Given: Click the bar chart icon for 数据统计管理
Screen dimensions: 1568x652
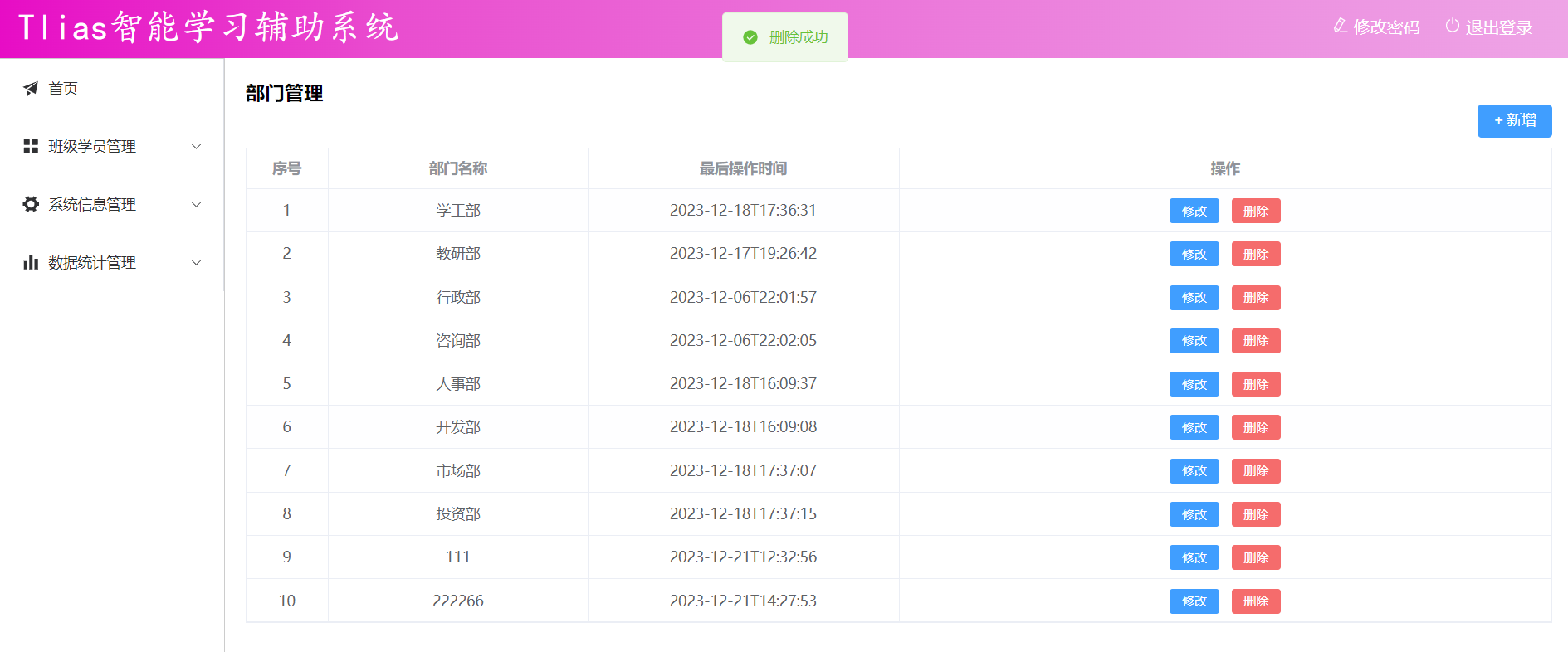Looking at the screenshot, I should [31, 263].
